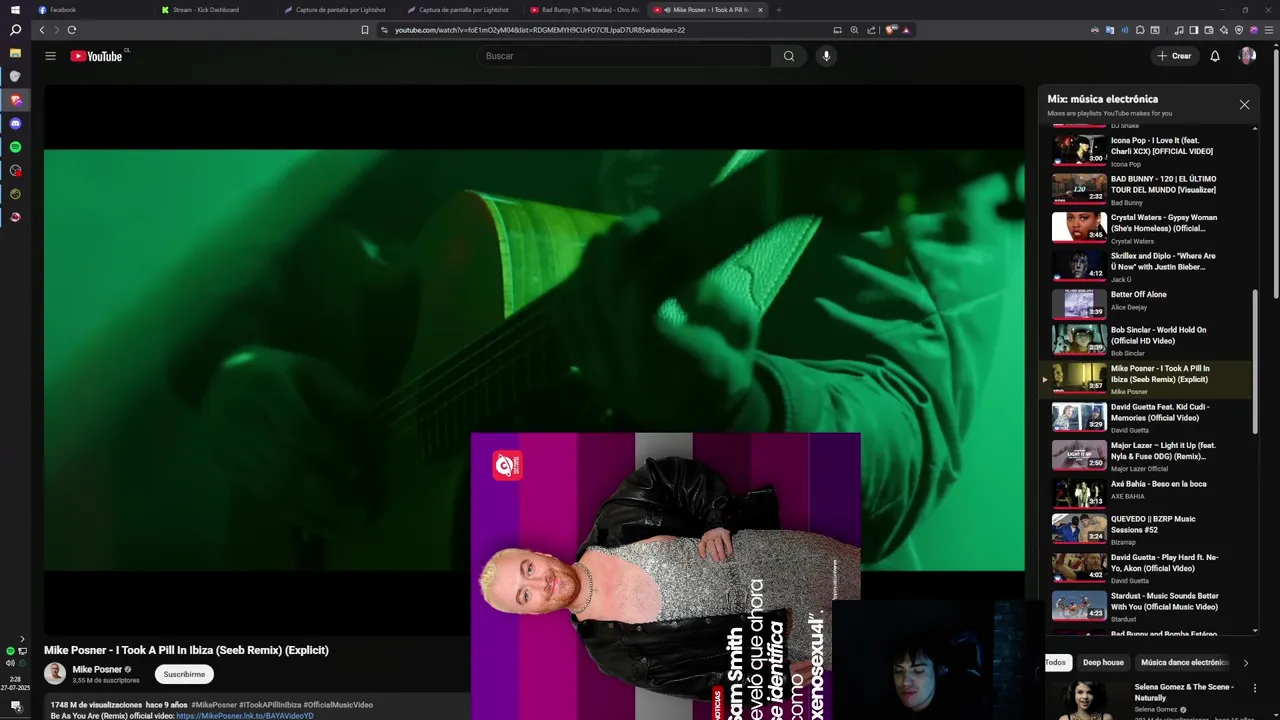1280x720 pixels.
Task: Switch to the Facebook tab
Action: (92, 9)
